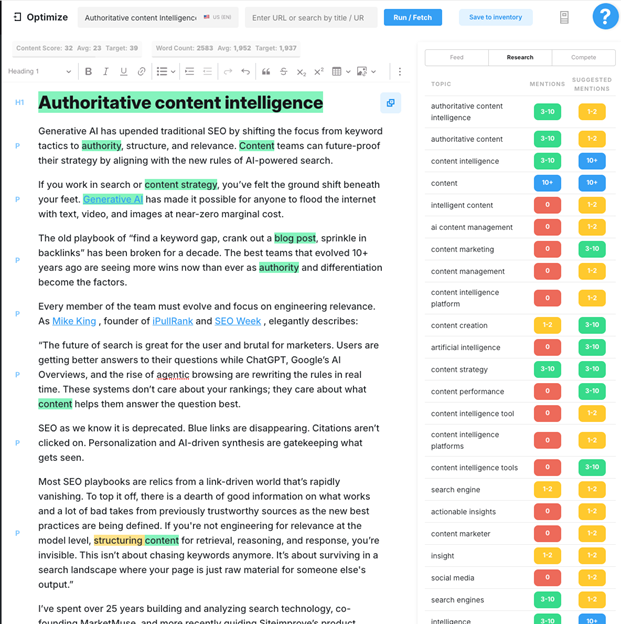Toggle bold formatting in editor toolbar

coord(88,72)
